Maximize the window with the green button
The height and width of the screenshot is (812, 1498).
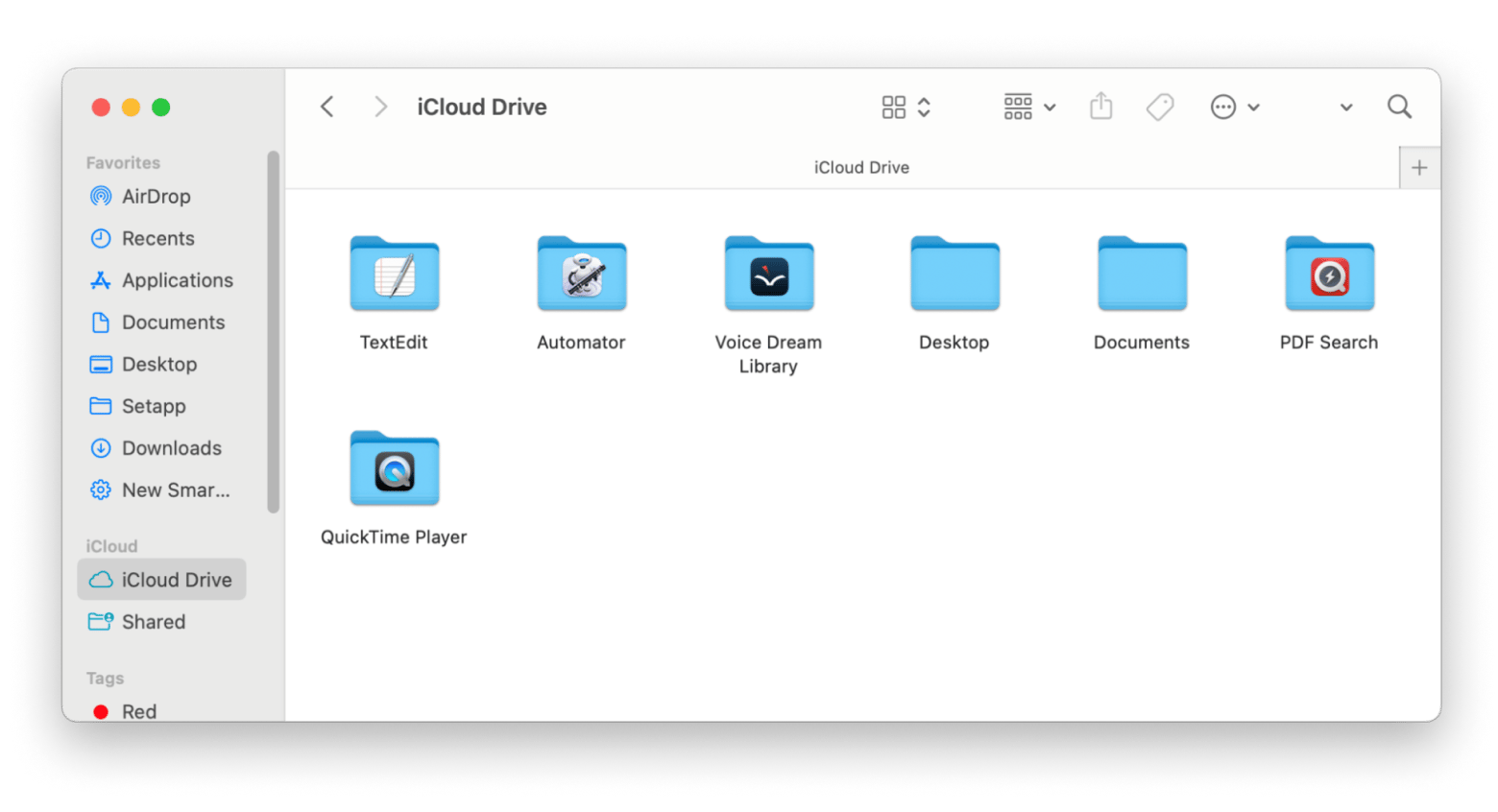pos(161,107)
